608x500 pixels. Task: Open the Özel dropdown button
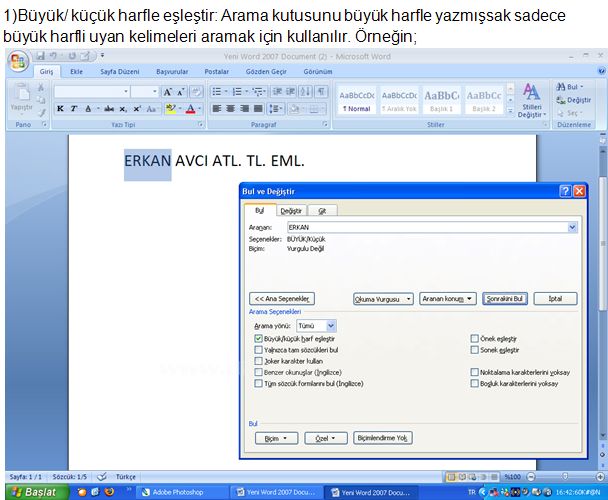326,438
